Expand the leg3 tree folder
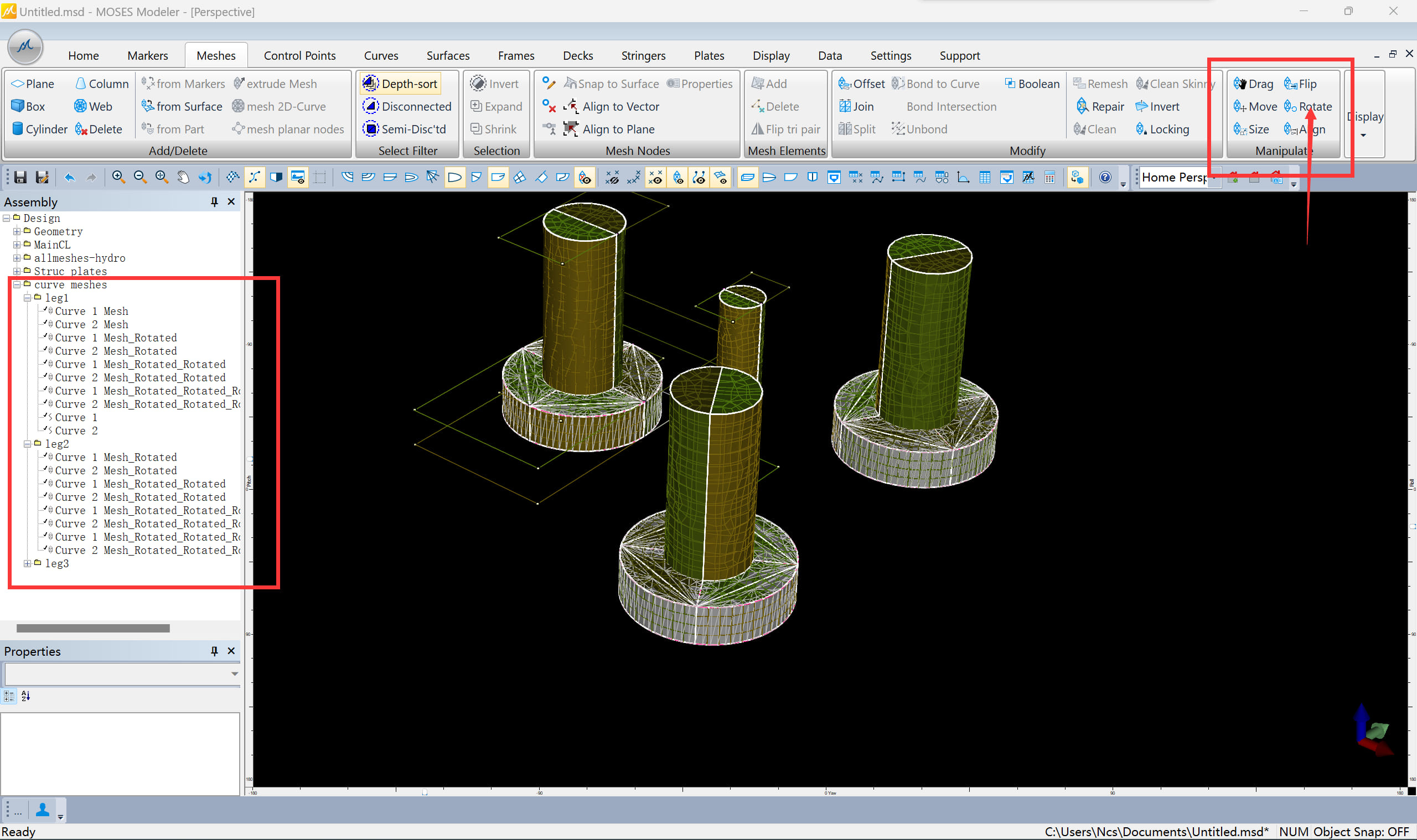This screenshot has height=840, width=1417. [x=27, y=563]
